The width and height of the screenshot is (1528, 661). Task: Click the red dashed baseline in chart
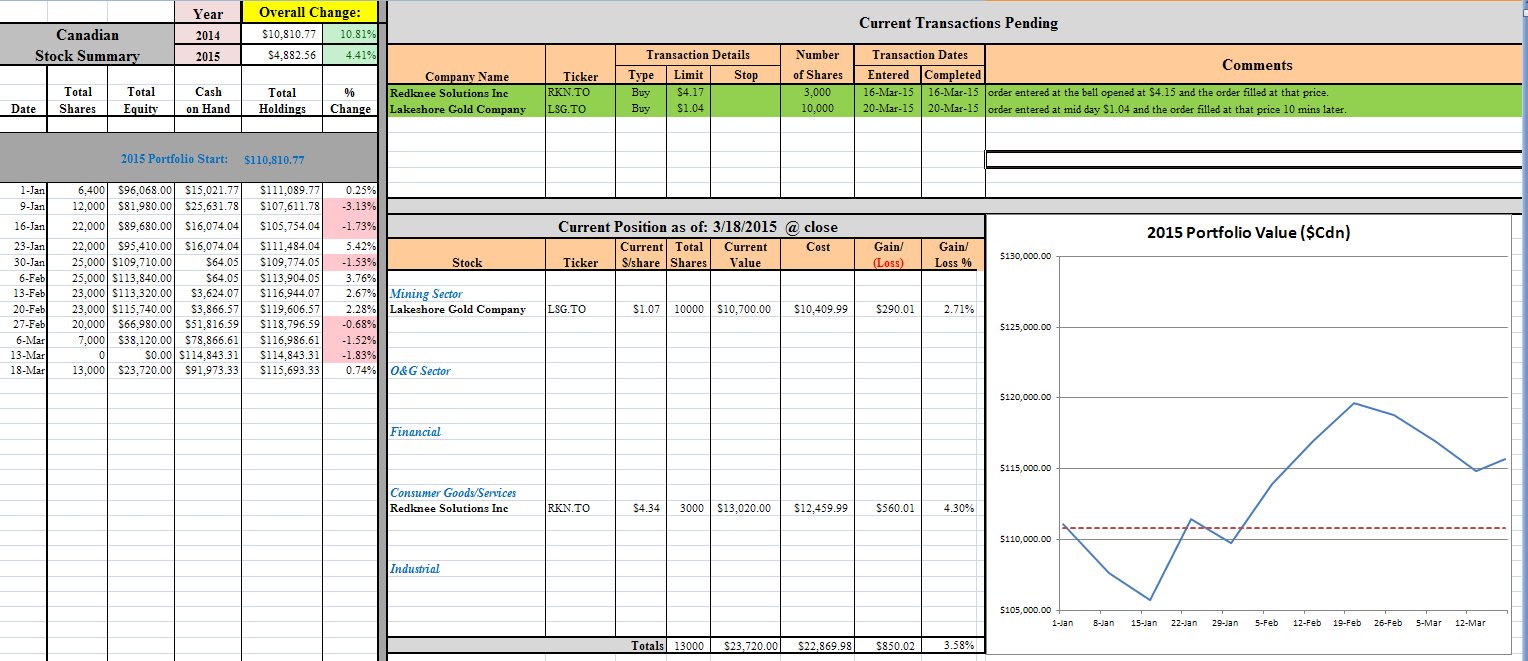click(x=1284, y=528)
